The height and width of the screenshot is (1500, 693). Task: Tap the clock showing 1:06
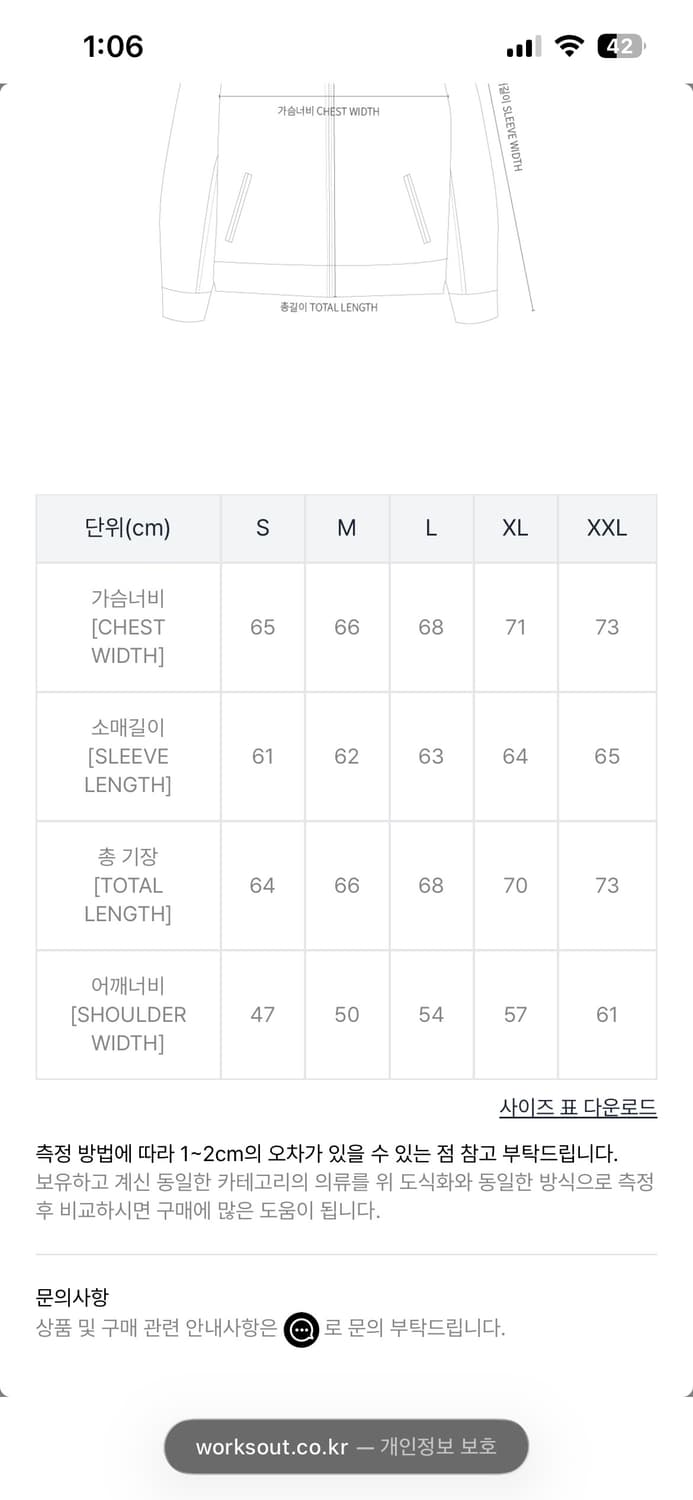pyautogui.click(x=113, y=47)
